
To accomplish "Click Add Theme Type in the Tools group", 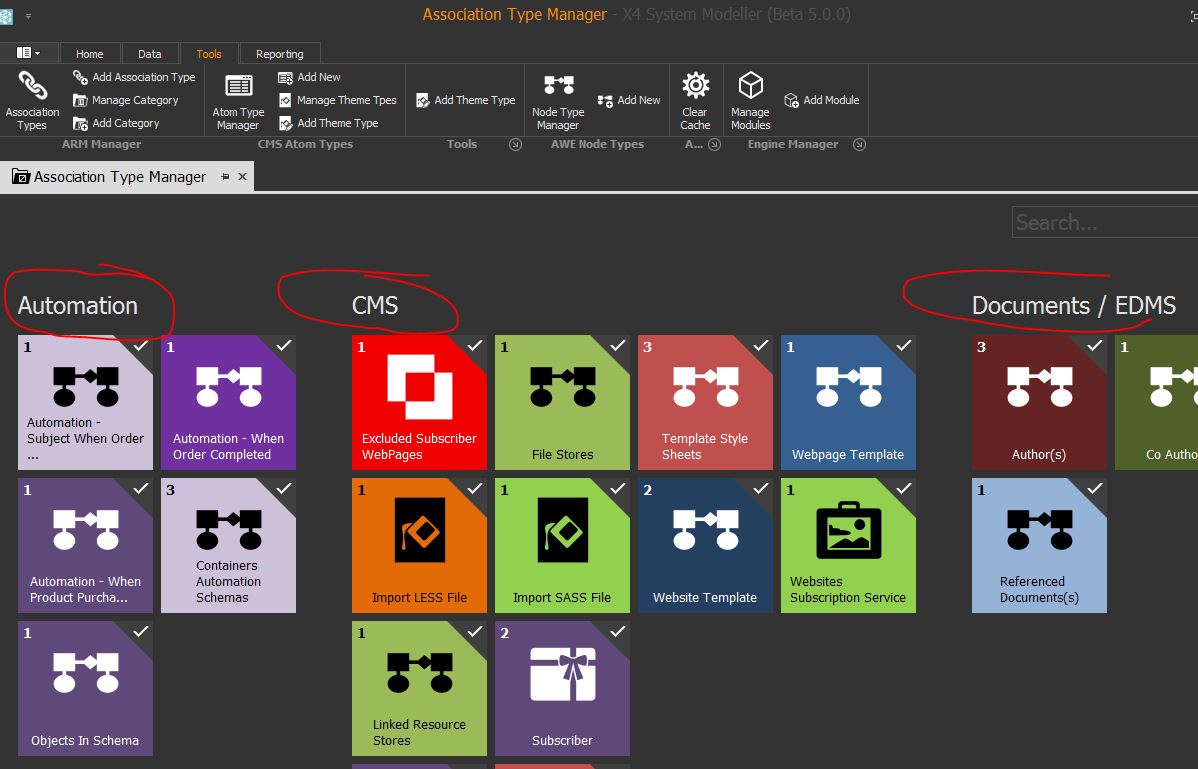I will tap(465, 100).
